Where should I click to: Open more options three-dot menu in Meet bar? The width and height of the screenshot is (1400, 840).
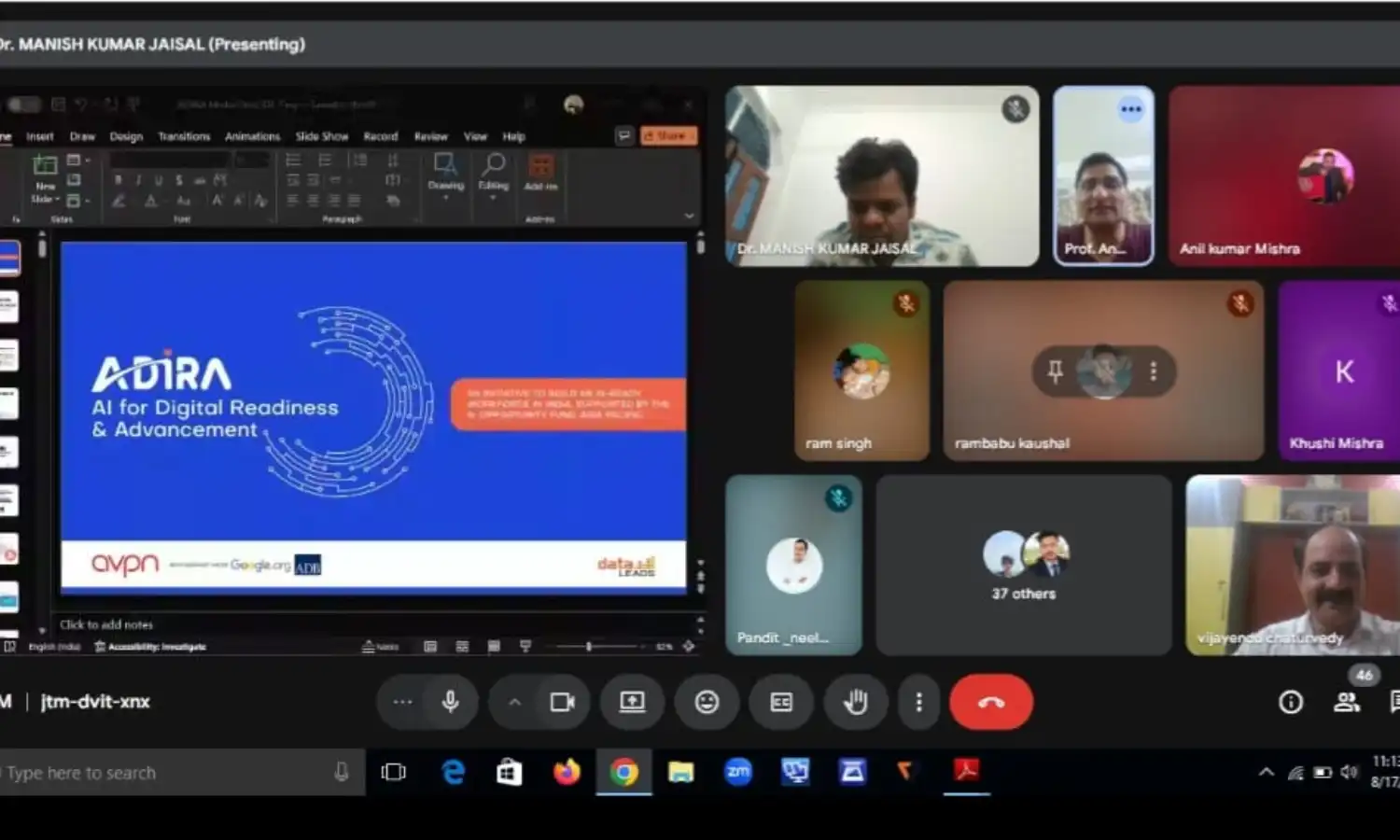pyautogui.click(x=918, y=702)
